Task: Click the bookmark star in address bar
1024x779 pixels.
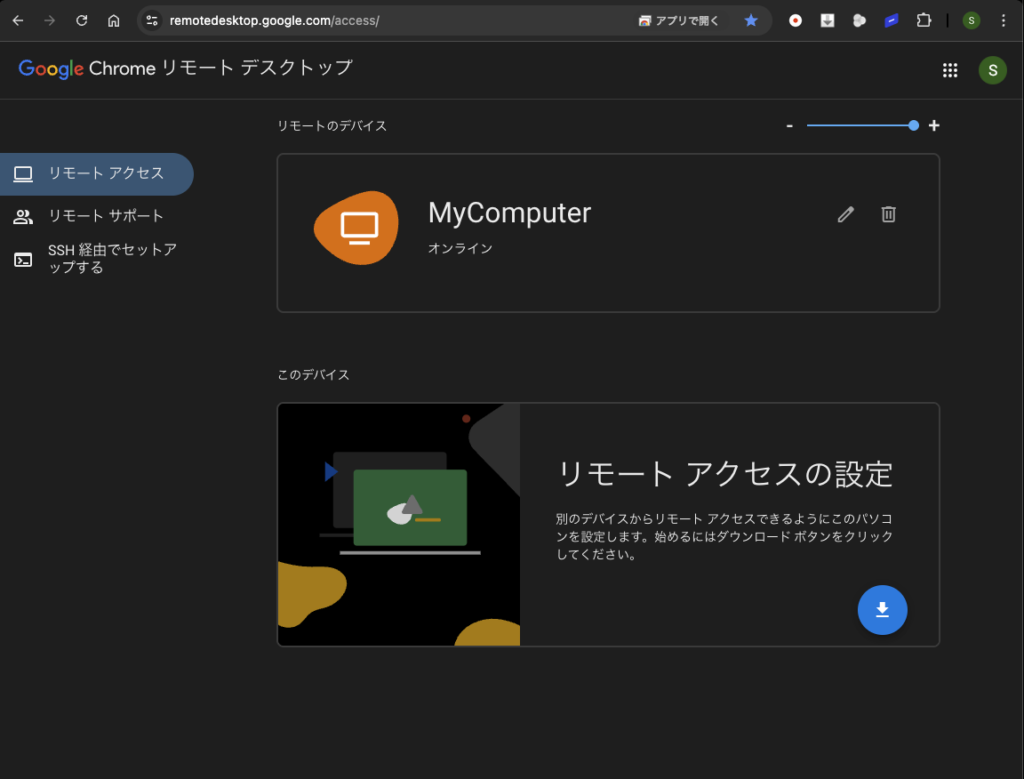Action: tap(751, 20)
